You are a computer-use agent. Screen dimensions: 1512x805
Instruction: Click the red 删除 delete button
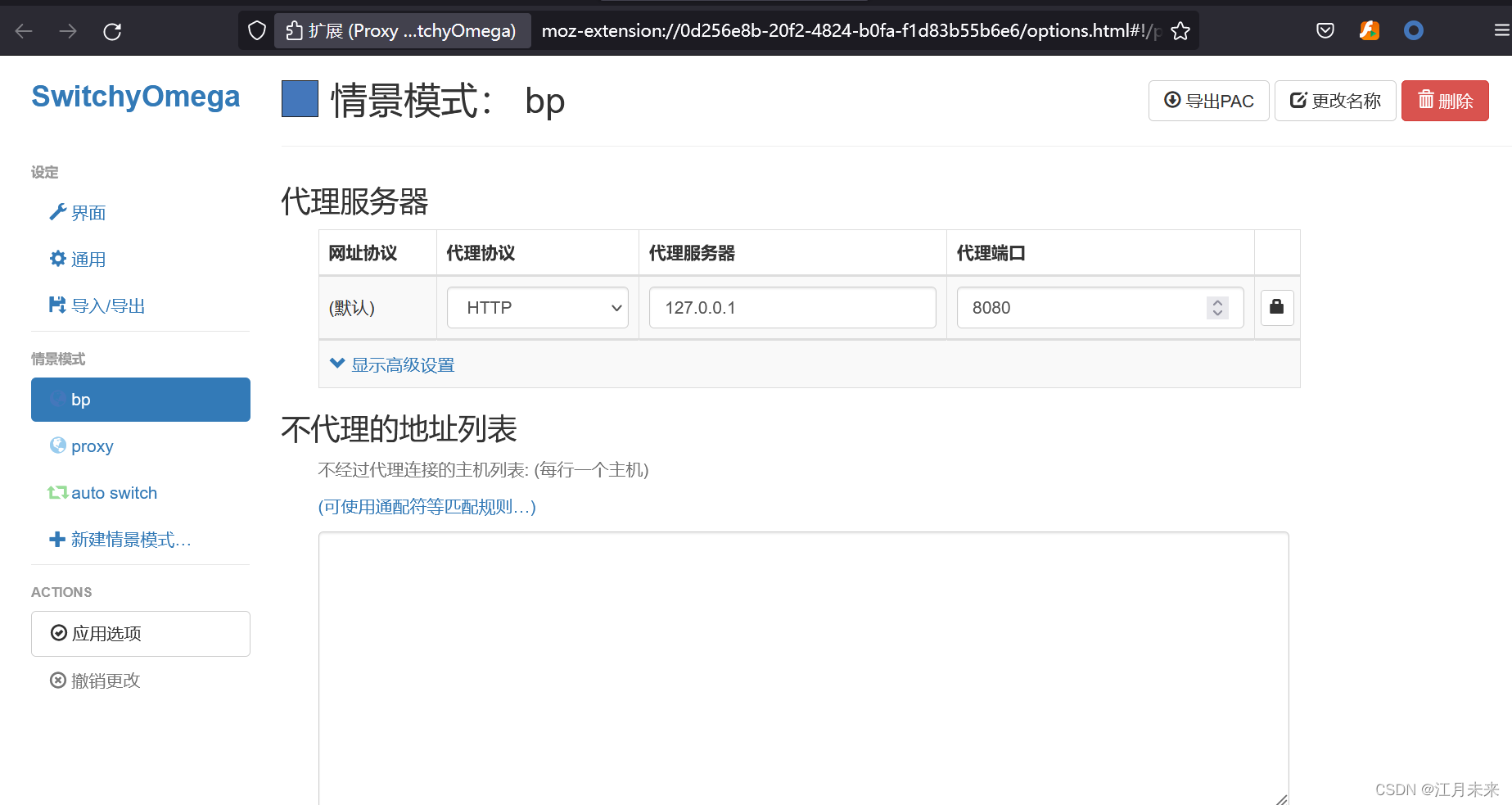(x=1445, y=101)
